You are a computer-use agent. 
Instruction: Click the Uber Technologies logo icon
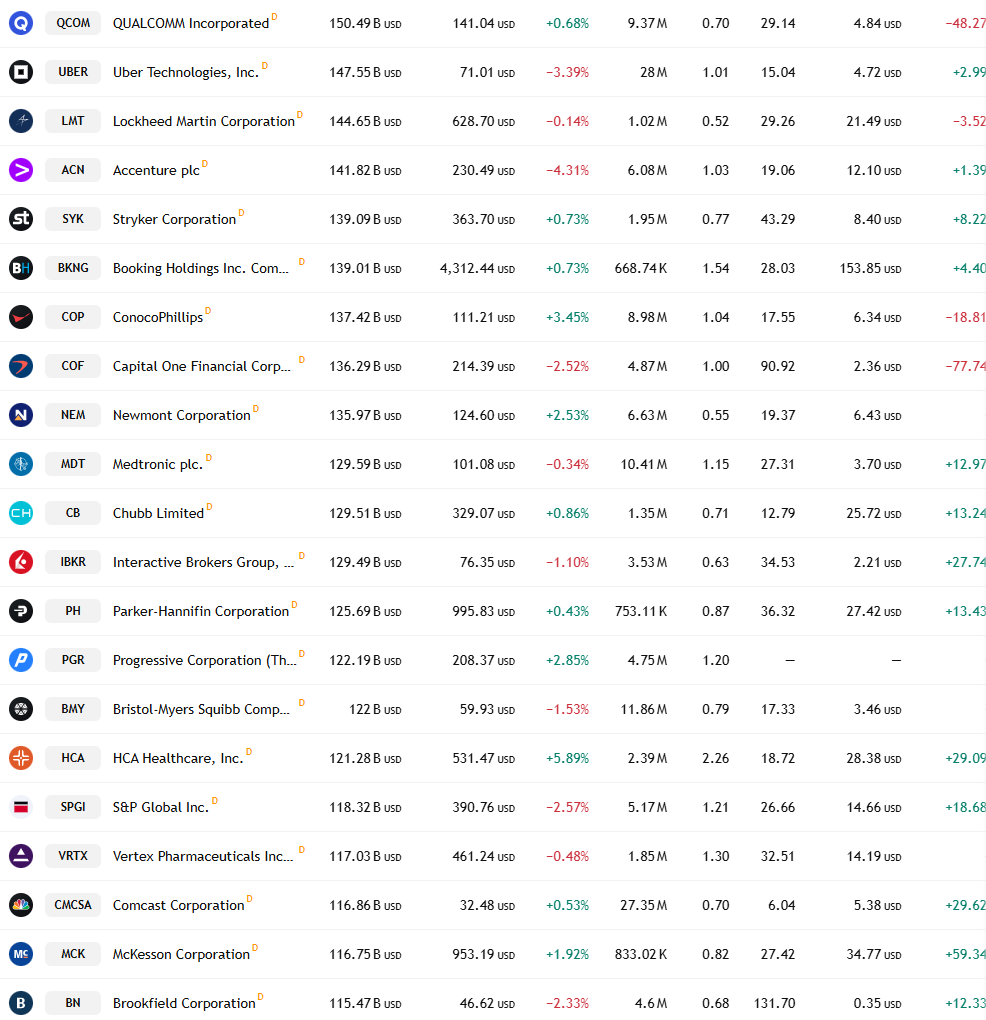(21, 72)
